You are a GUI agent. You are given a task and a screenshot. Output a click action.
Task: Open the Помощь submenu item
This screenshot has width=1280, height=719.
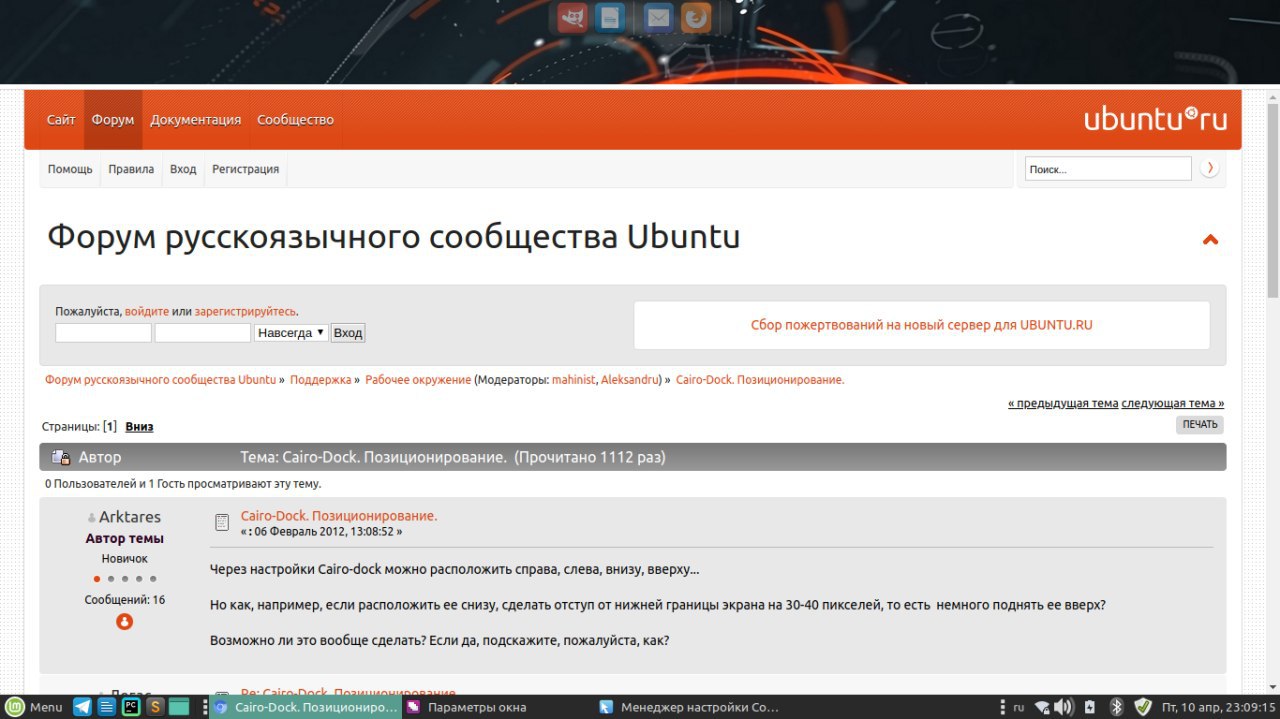click(x=70, y=169)
